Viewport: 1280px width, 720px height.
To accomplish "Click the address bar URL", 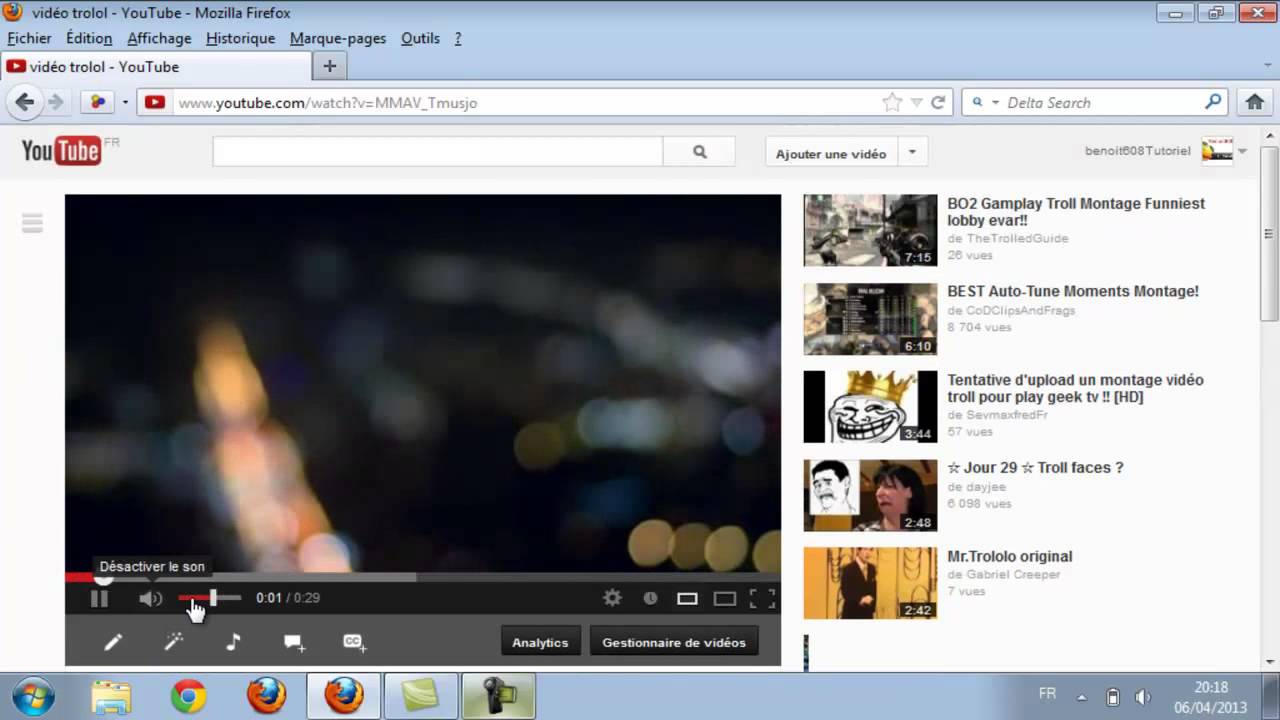I will 327,103.
